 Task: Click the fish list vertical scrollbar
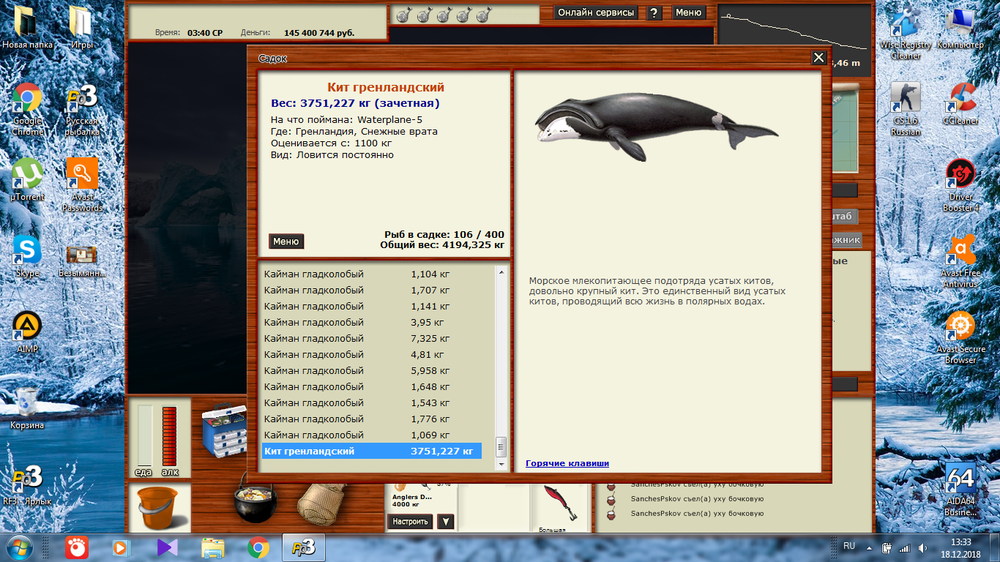502,360
